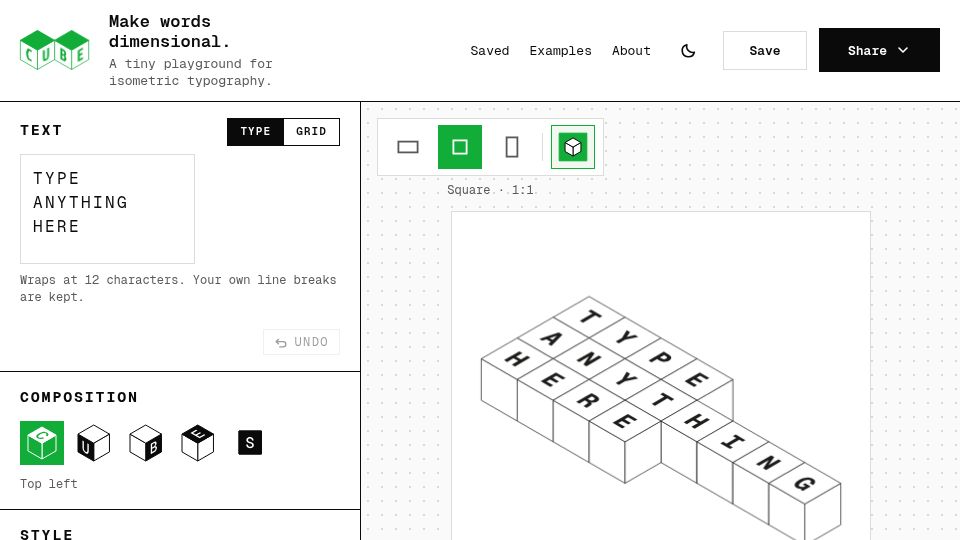
Task: Select landscape aspect ratio icon
Action: point(408,147)
